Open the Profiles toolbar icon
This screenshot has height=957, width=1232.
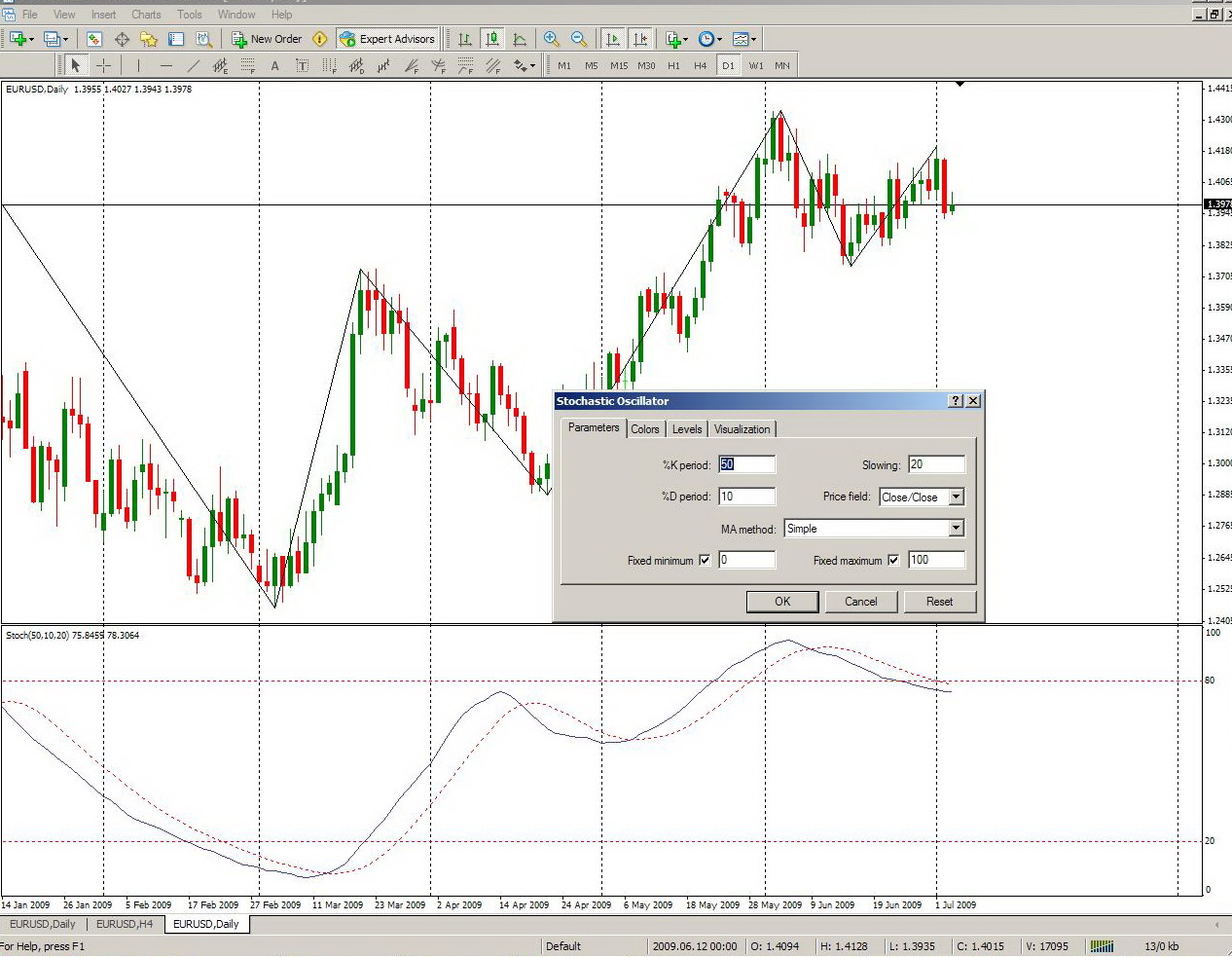click(53, 39)
